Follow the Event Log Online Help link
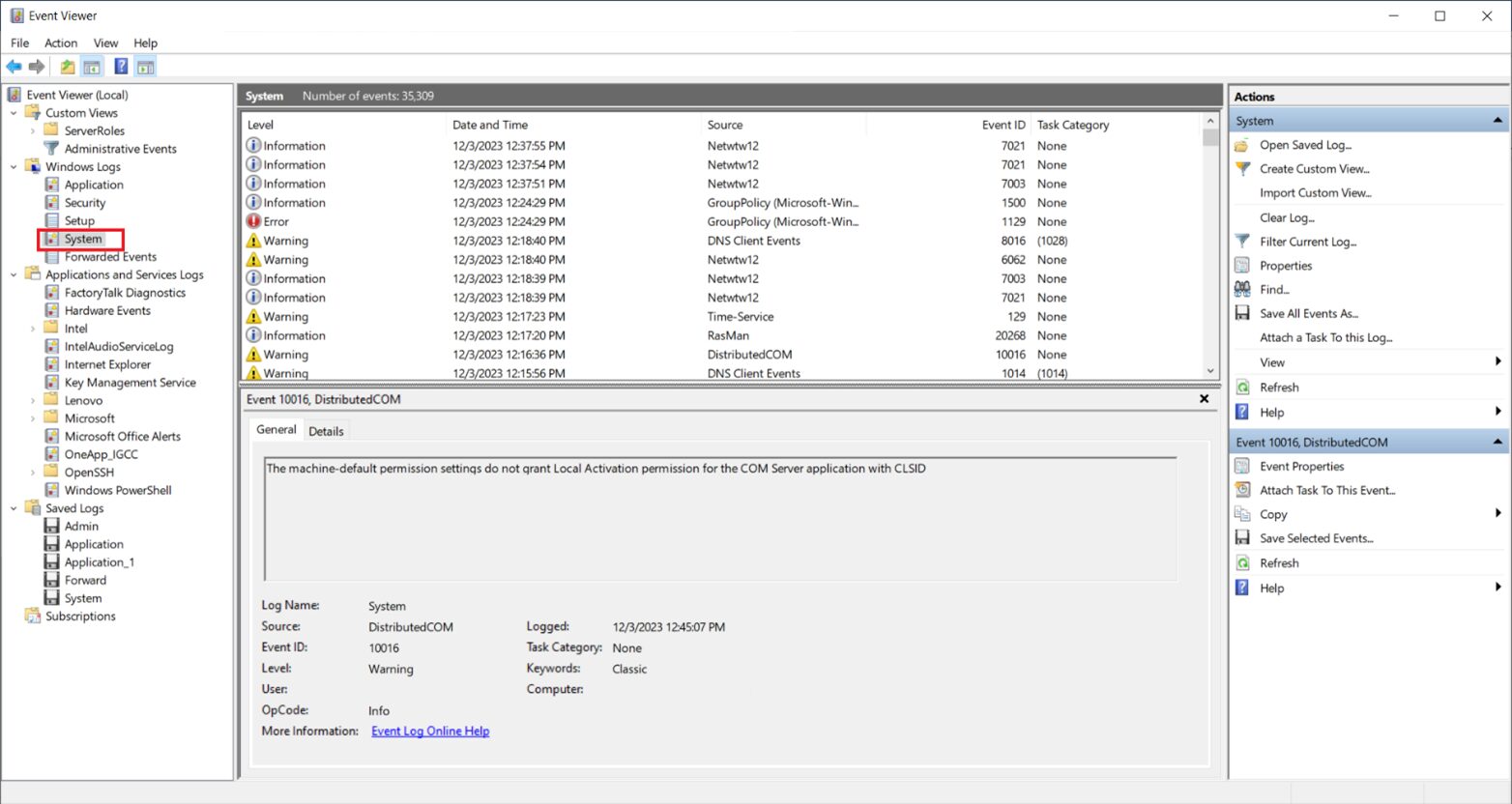1512x804 pixels. click(430, 732)
